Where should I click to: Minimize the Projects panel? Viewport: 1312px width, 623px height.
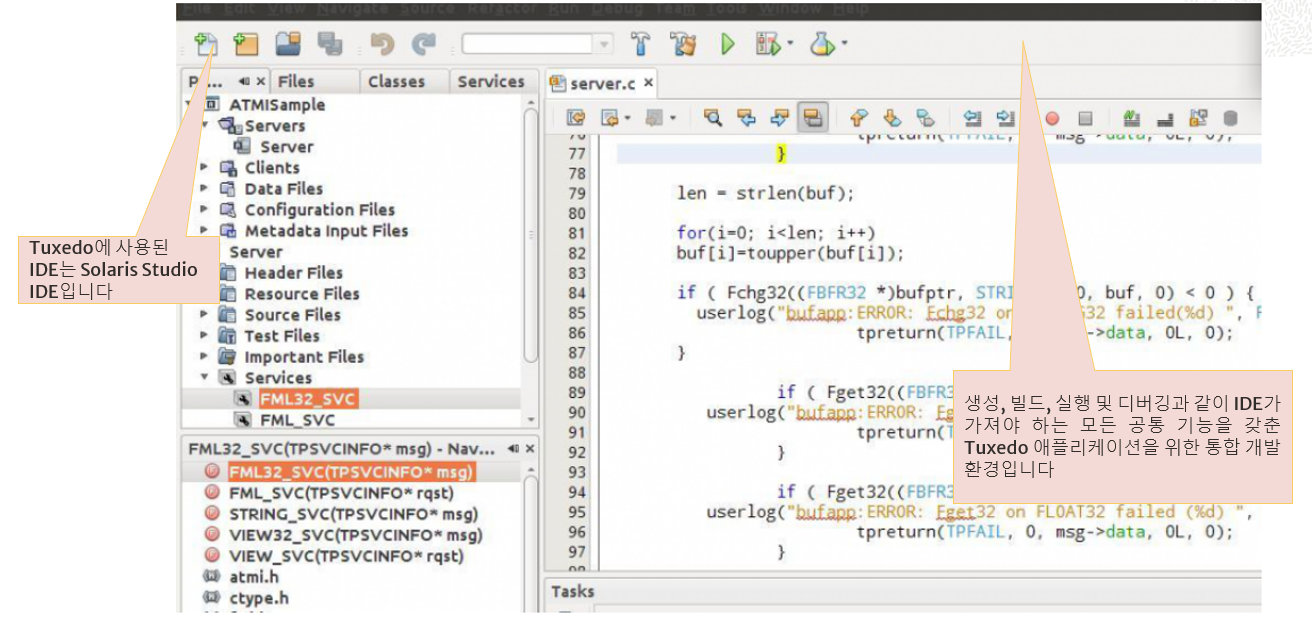pos(244,82)
